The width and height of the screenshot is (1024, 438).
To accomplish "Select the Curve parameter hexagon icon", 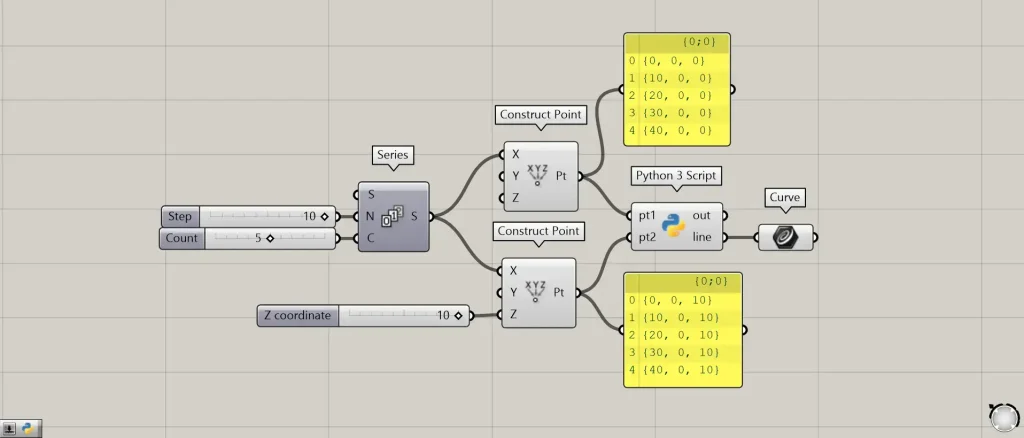I will coord(785,237).
